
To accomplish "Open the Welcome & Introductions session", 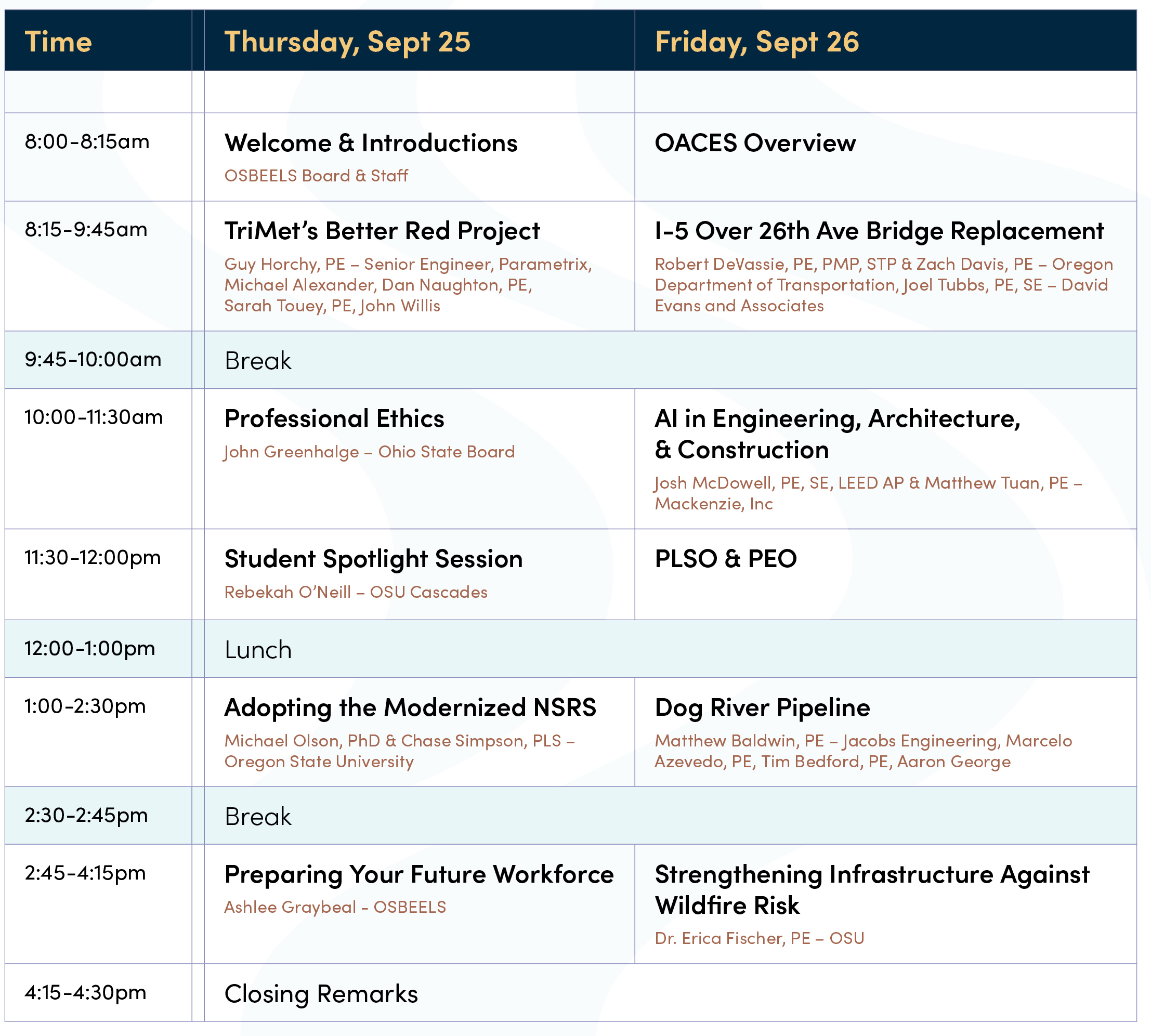I will click(x=371, y=143).
